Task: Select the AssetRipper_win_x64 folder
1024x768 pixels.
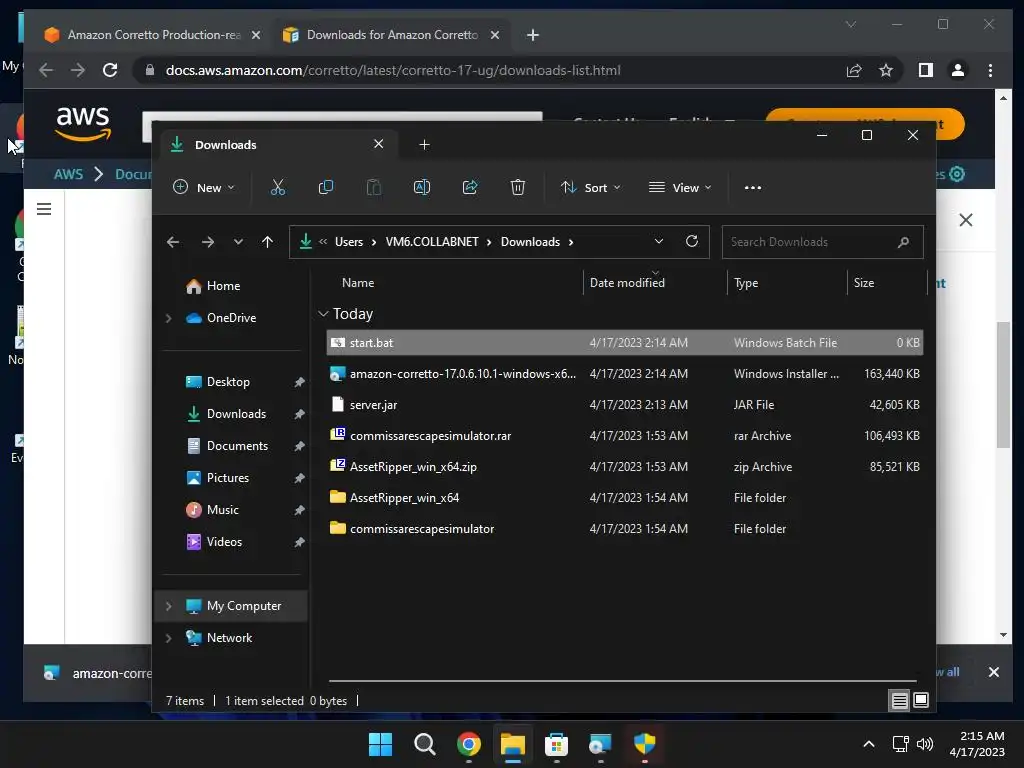Action: pos(624,498)
